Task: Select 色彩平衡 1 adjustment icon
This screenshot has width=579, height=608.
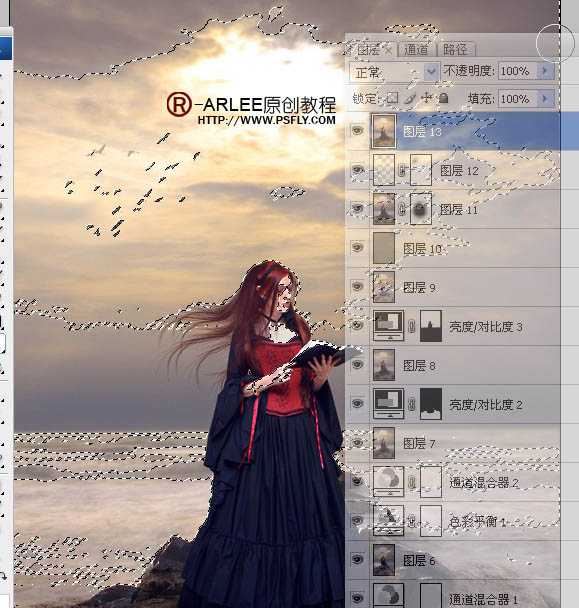Action: [388, 520]
